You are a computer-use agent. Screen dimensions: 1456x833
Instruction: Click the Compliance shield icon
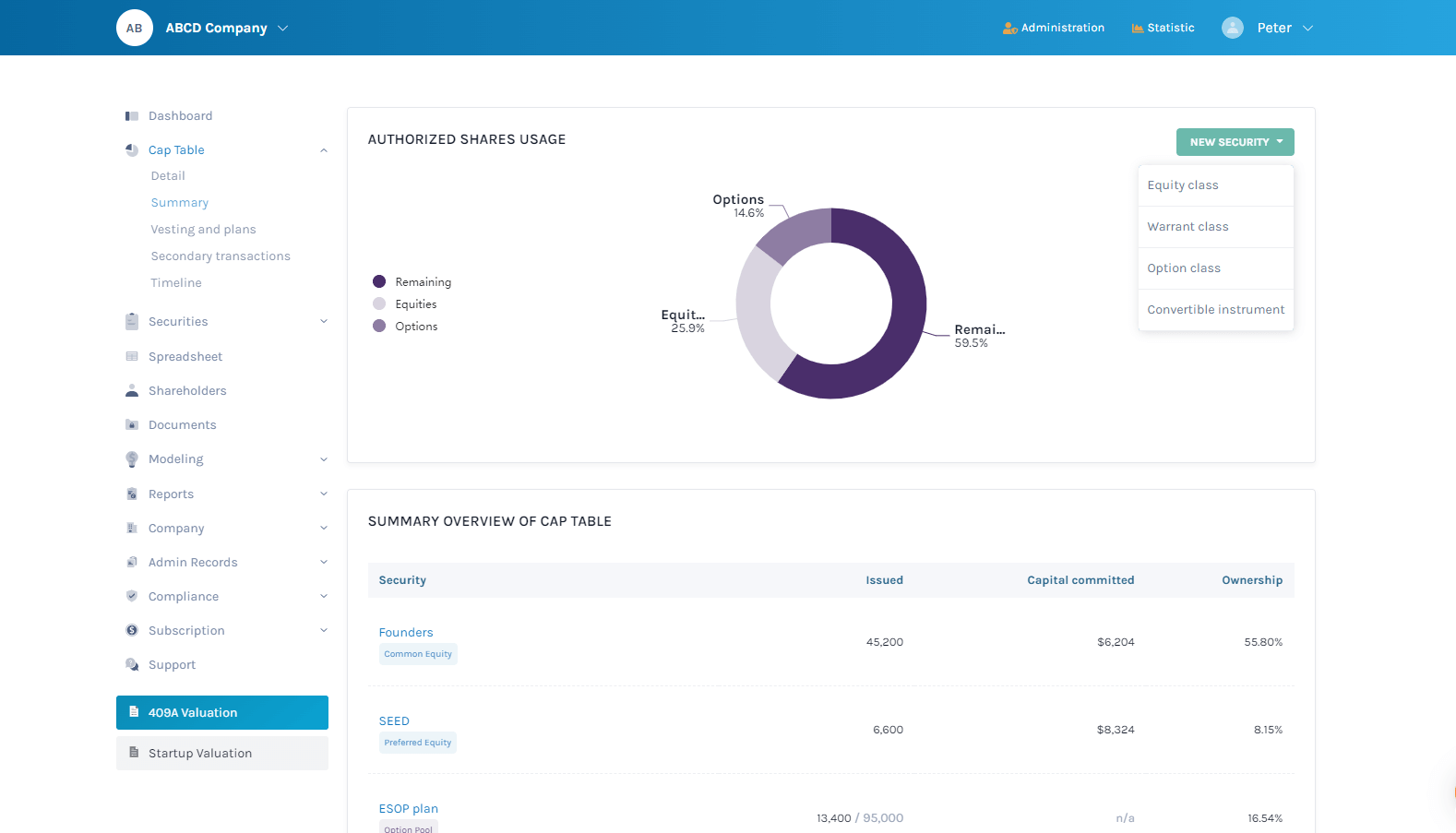pyautogui.click(x=132, y=597)
